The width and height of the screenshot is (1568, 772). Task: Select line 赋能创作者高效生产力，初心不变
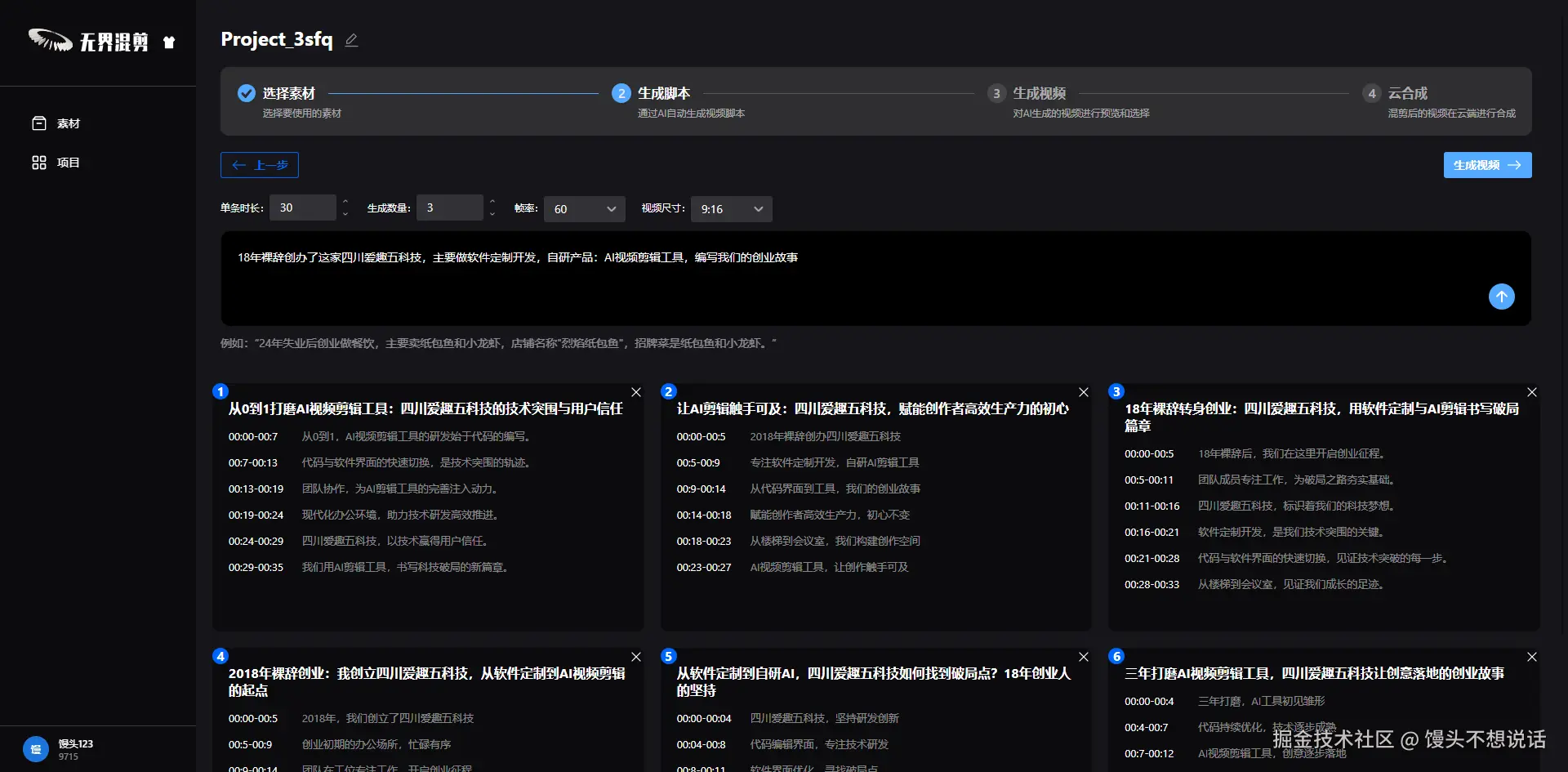[830, 515]
